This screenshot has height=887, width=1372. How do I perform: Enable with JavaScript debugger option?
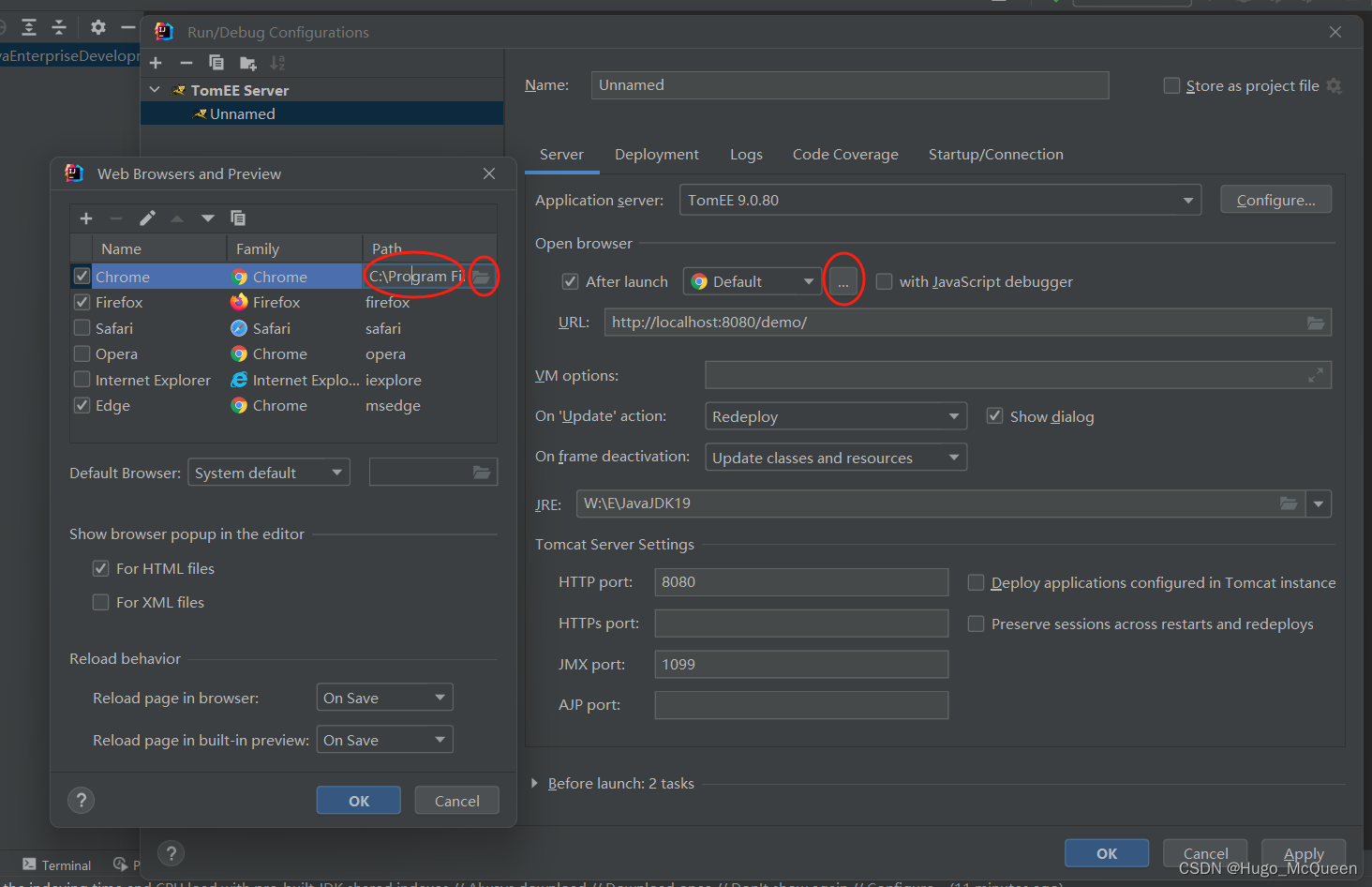pos(884,281)
